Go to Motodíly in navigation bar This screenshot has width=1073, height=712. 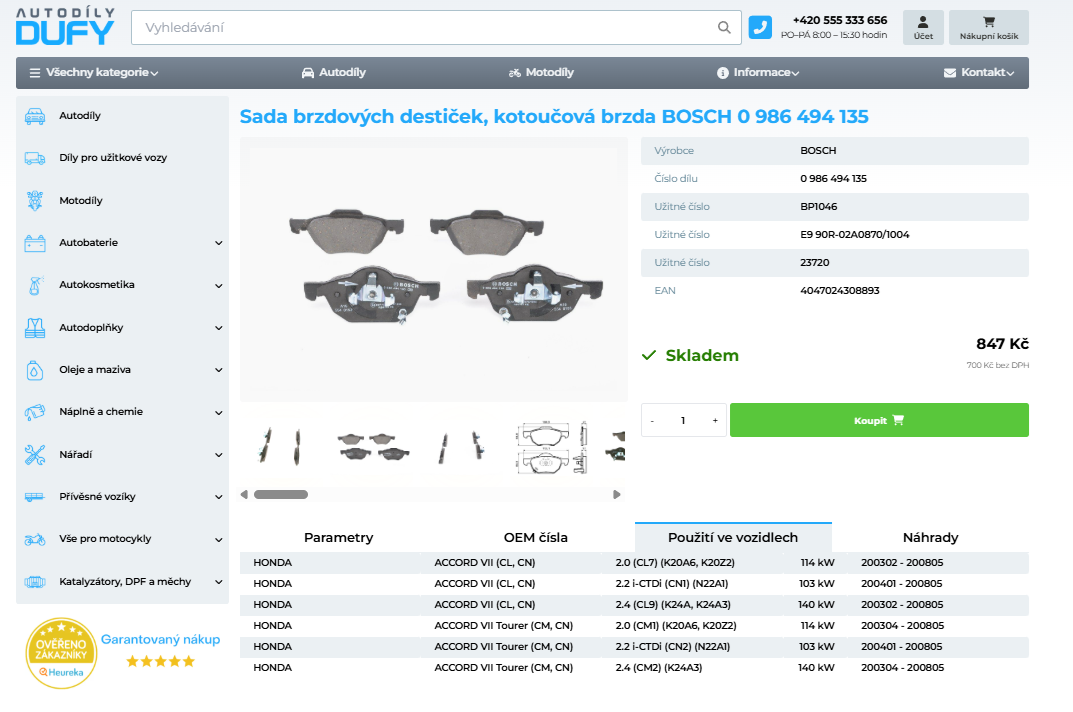point(541,73)
